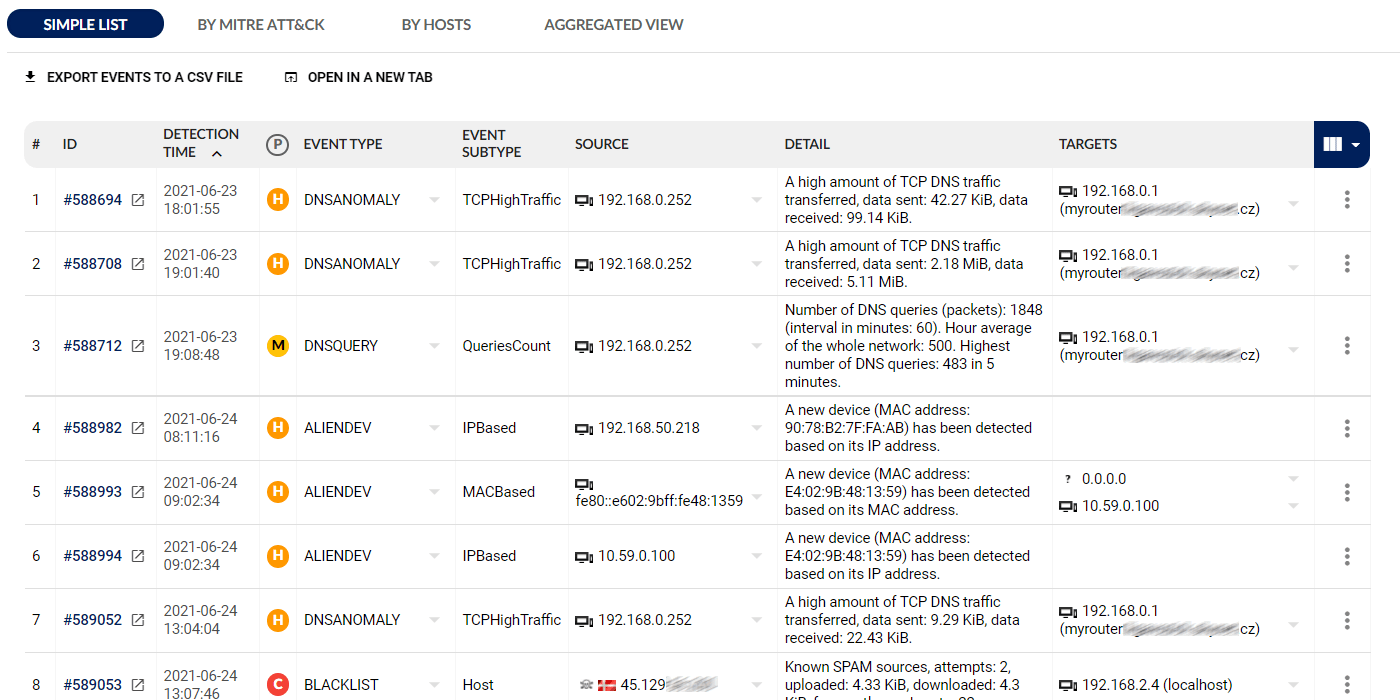This screenshot has height=700, width=1400.
Task: Expand target dropdown for 10.59.0.100
Action: tap(1293, 506)
